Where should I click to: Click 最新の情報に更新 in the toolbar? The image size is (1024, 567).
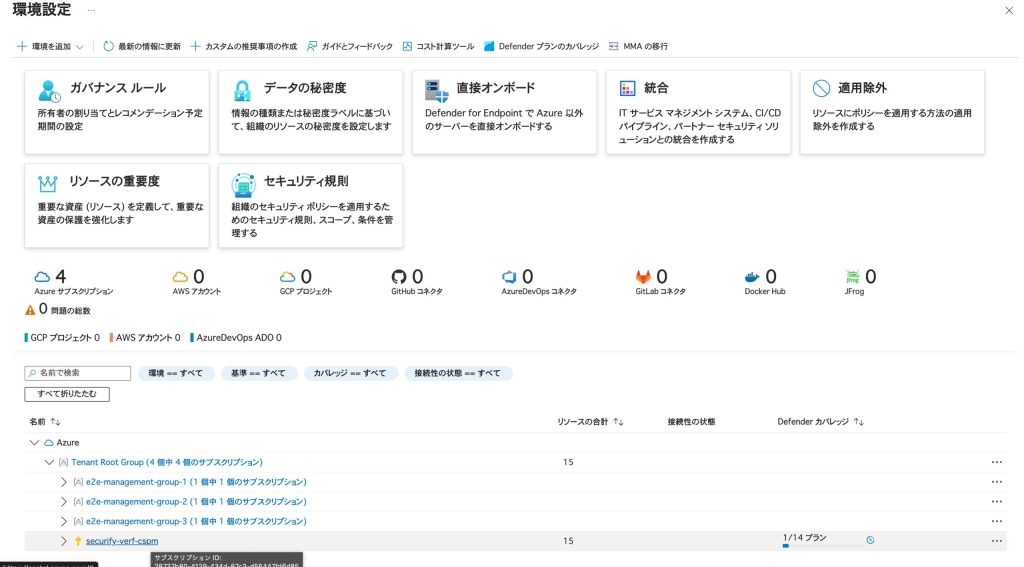tap(142, 46)
